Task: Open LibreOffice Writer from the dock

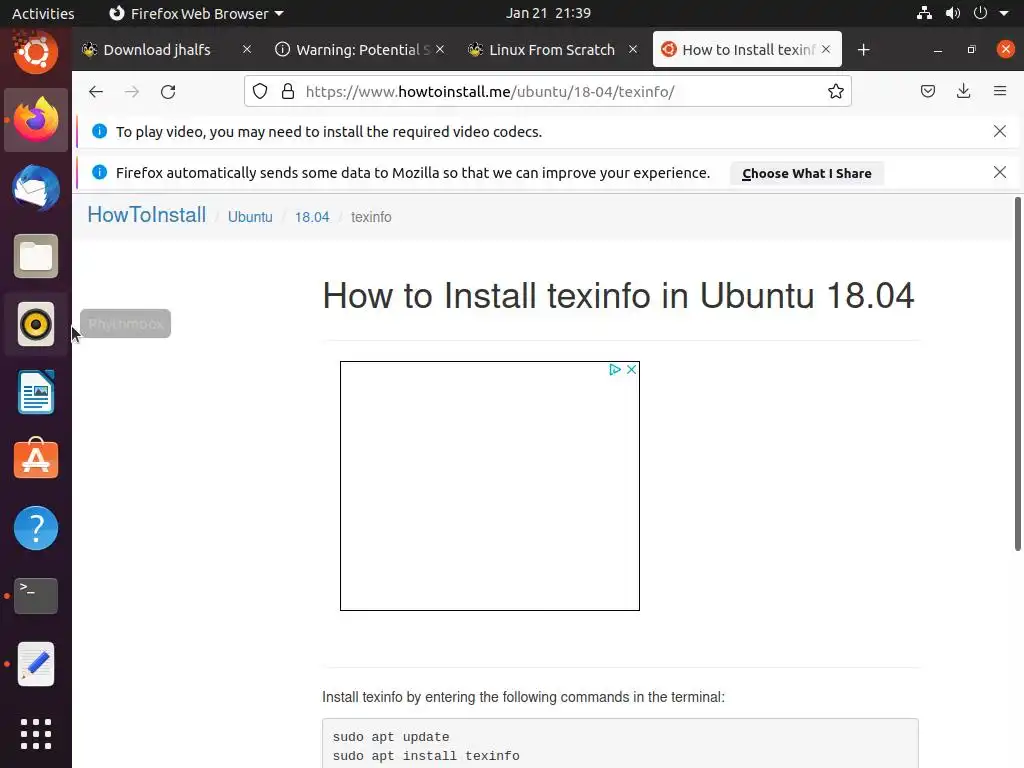Action: 36,392
